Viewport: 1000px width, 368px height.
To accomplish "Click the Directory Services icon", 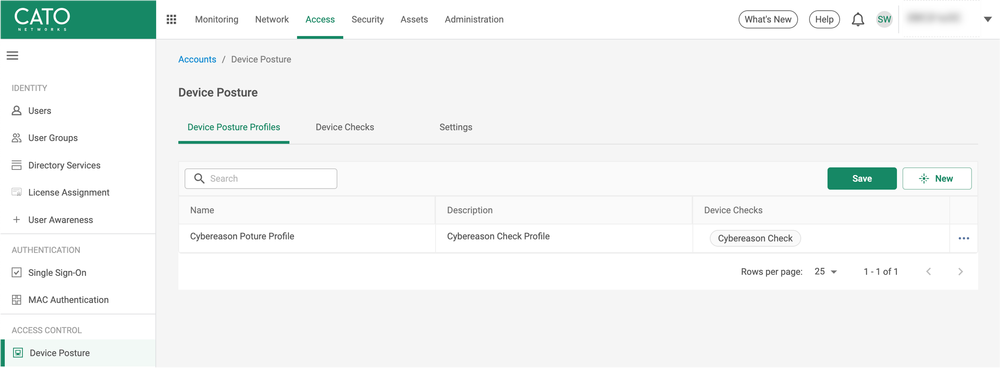I will click(x=17, y=166).
